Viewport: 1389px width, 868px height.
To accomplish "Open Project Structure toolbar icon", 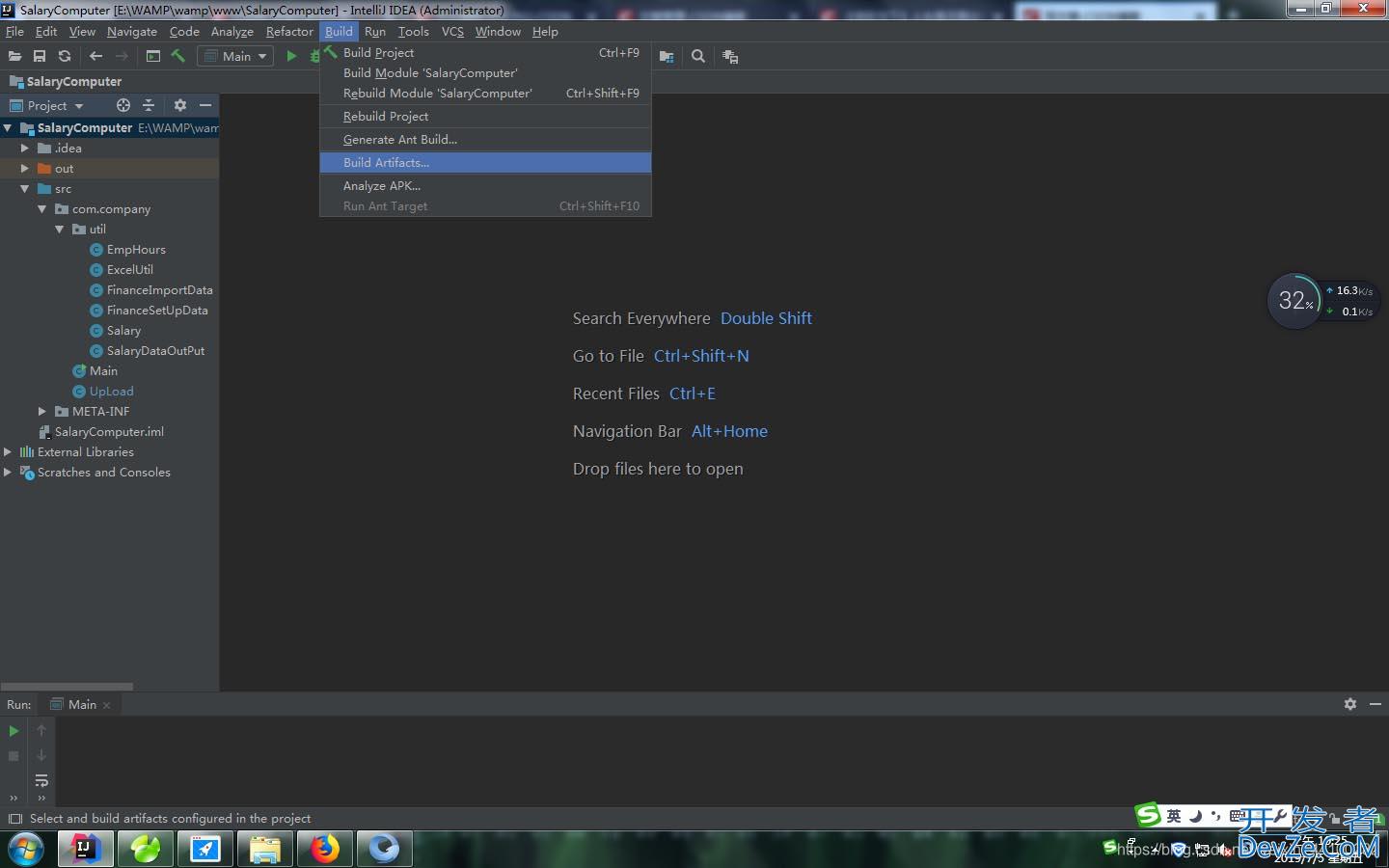I will [x=667, y=57].
